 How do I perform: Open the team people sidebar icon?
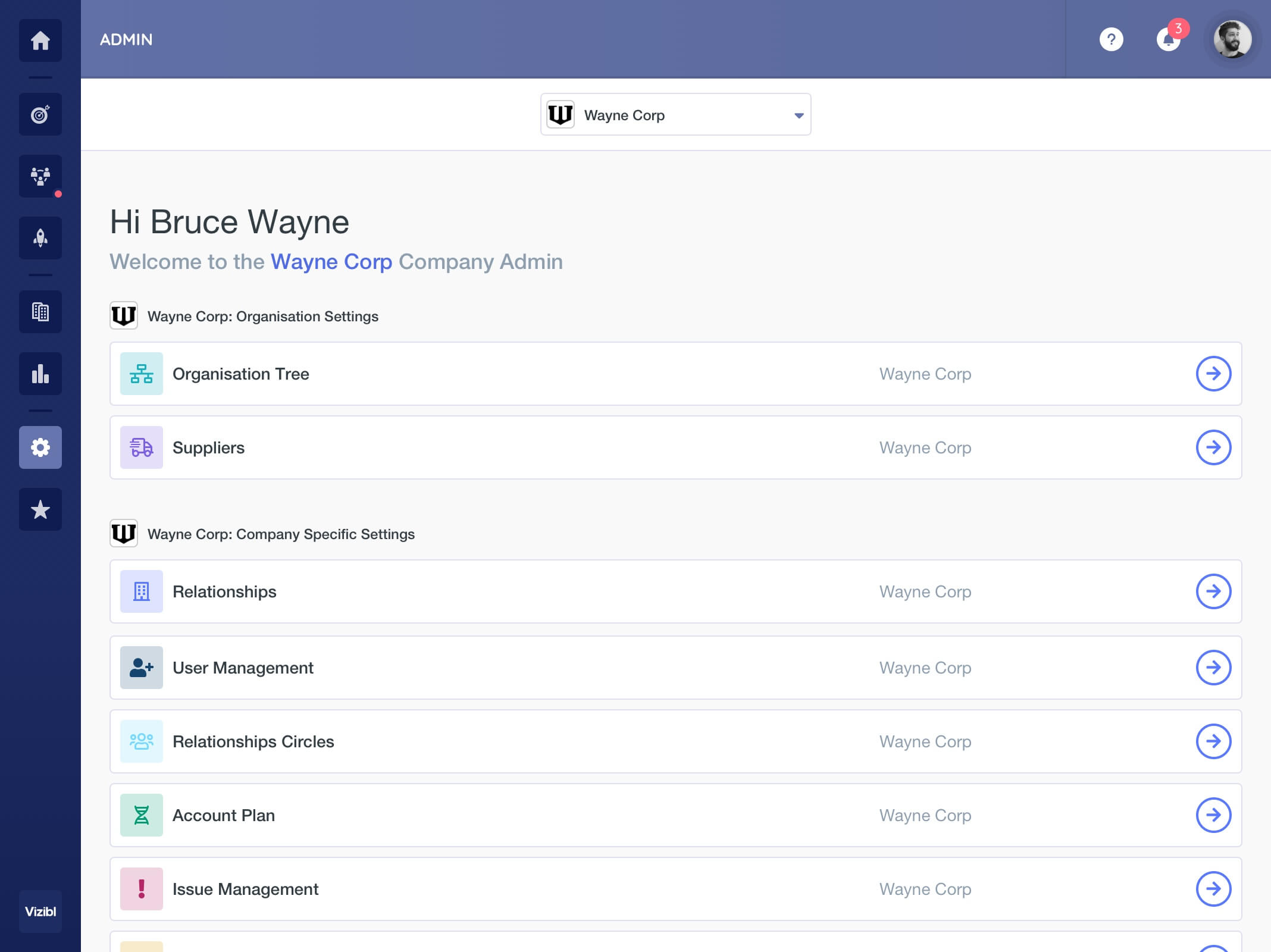[40, 176]
